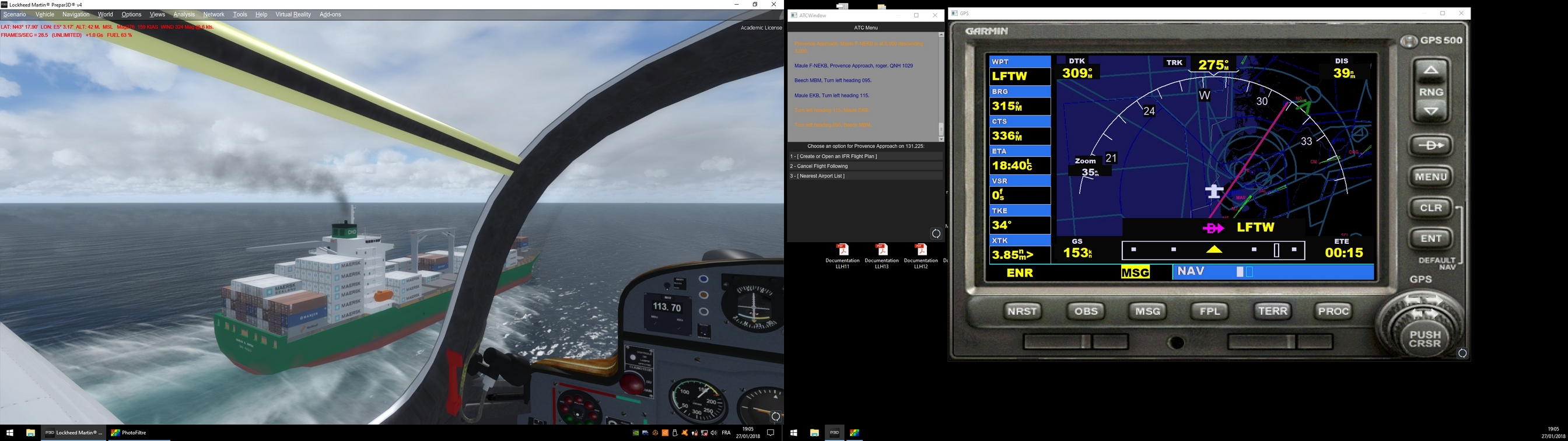The width and height of the screenshot is (1568, 441).
Task: Click the 19:05 clock on left taskbar
Action: (x=748, y=433)
